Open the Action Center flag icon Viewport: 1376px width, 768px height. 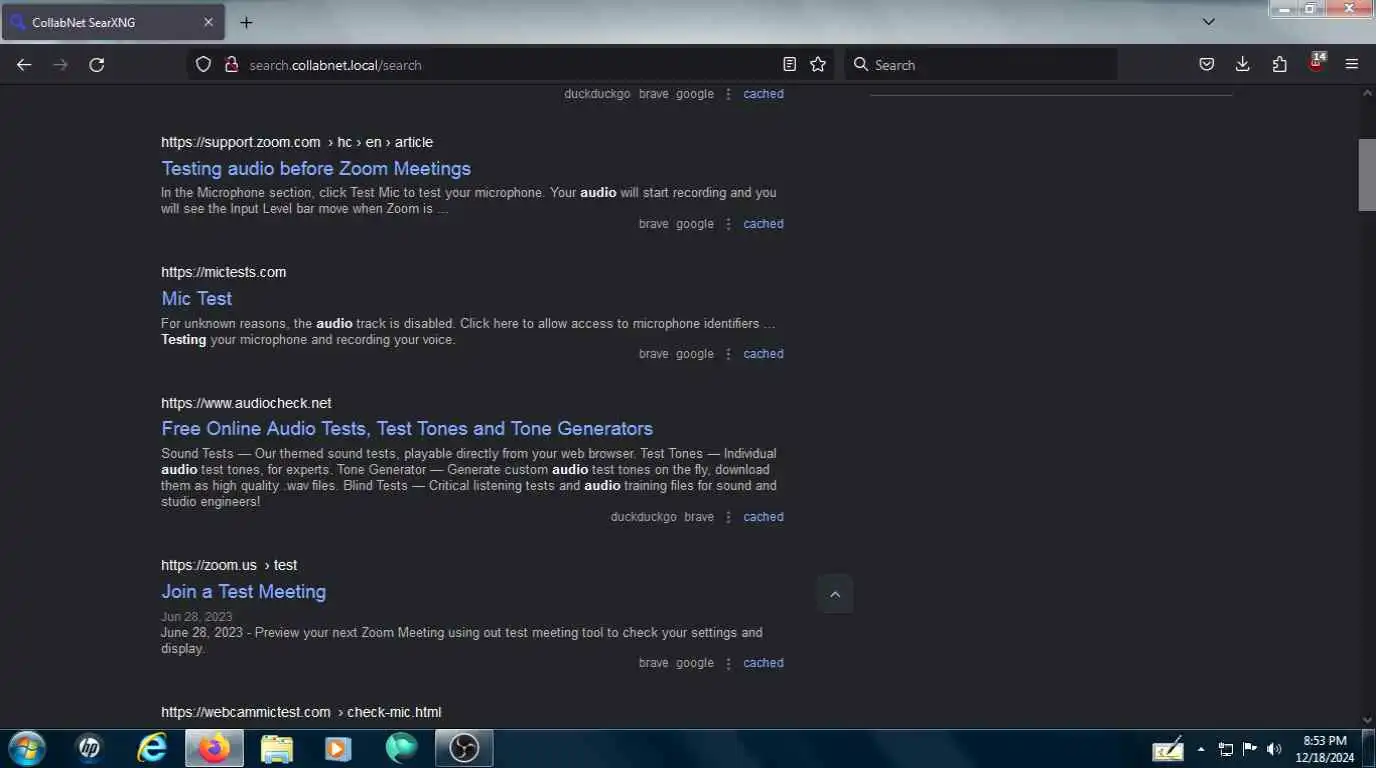point(1250,749)
